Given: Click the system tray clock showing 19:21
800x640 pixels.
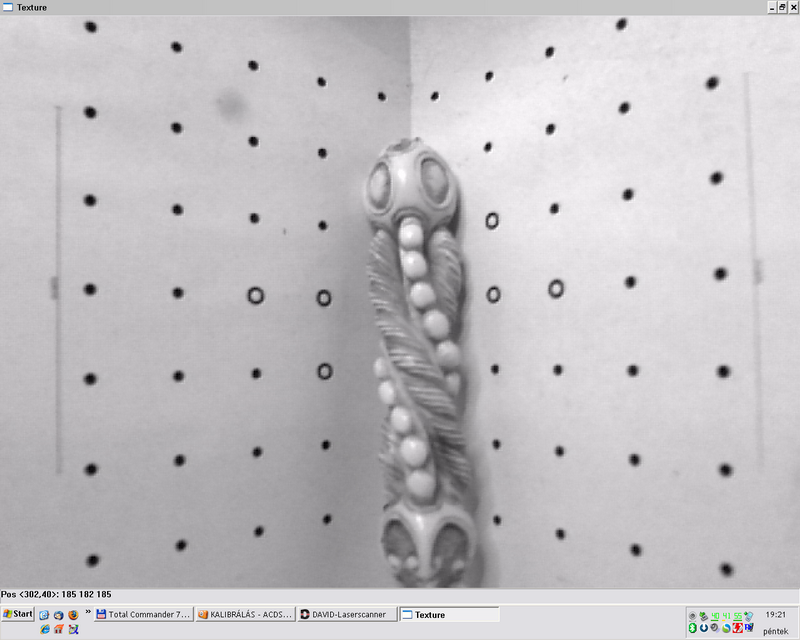Looking at the screenshot, I should [775, 614].
